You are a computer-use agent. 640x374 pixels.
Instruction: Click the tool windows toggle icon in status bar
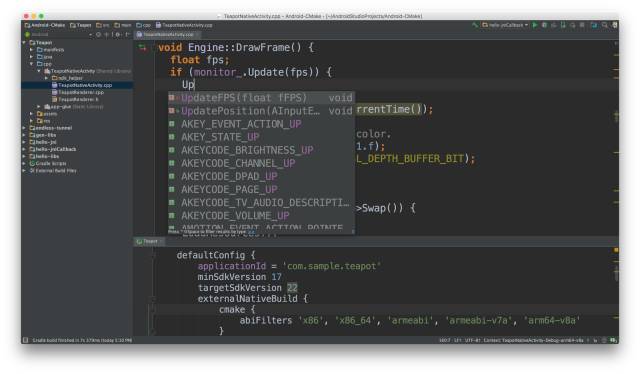[x=25, y=340]
